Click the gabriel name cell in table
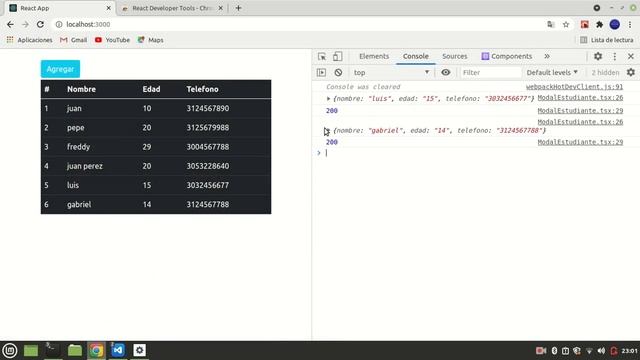The width and height of the screenshot is (640, 360). [x=79, y=204]
